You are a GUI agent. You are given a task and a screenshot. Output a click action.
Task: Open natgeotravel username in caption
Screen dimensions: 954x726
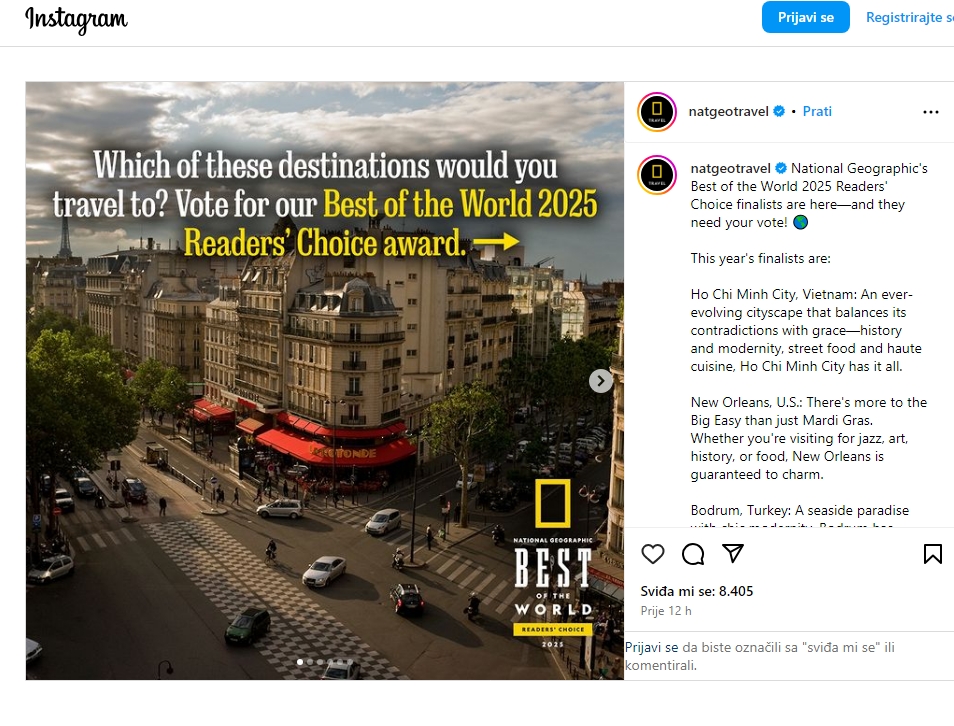click(x=730, y=168)
